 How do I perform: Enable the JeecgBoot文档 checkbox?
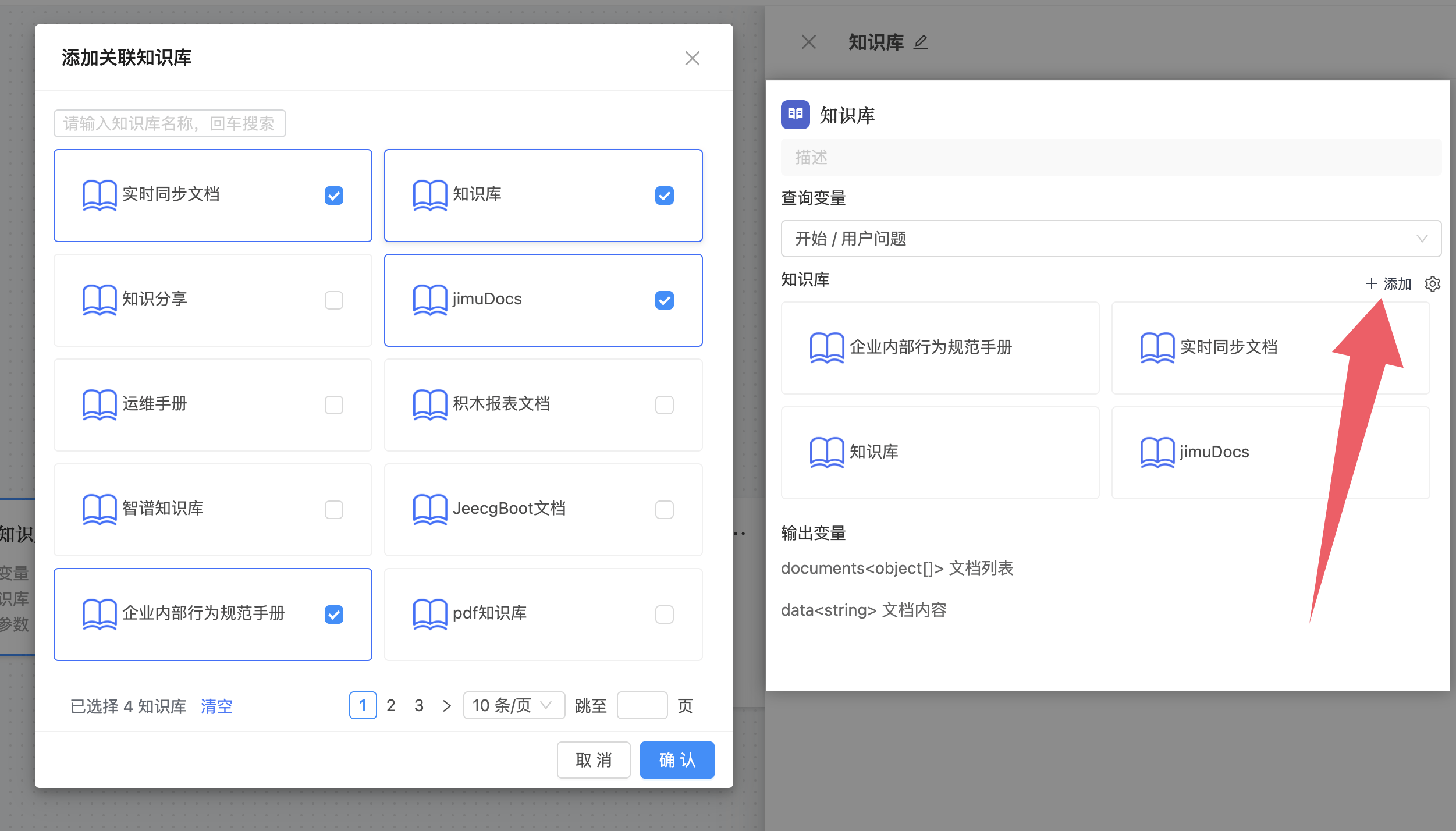tap(664, 510)
